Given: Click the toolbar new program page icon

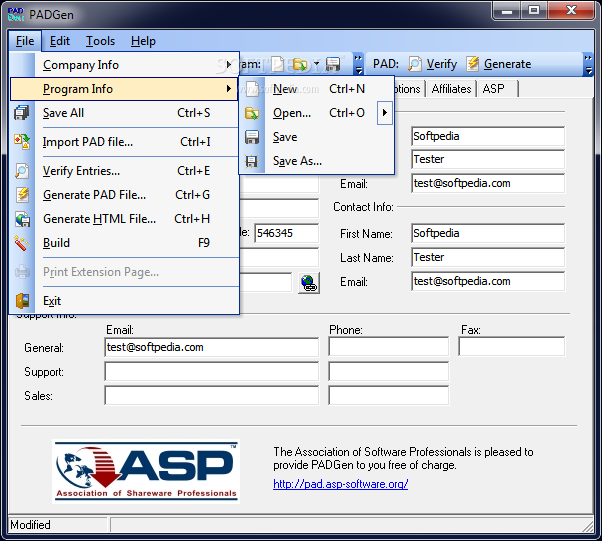Looking at the screenshot, I should [278, 64].
